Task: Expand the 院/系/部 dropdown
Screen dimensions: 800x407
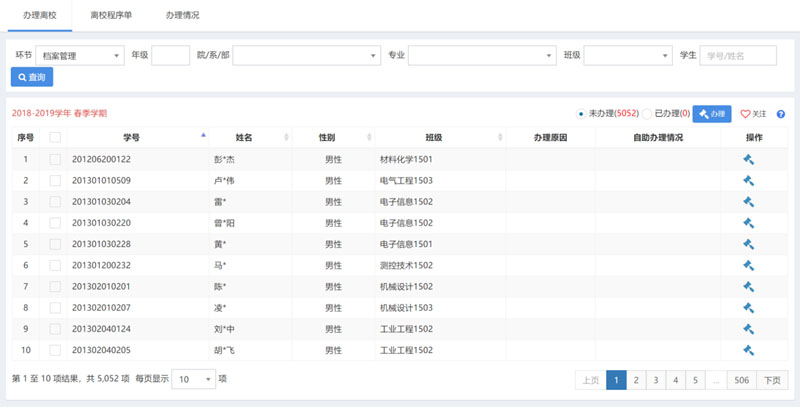Action: (x=307, y=55)
